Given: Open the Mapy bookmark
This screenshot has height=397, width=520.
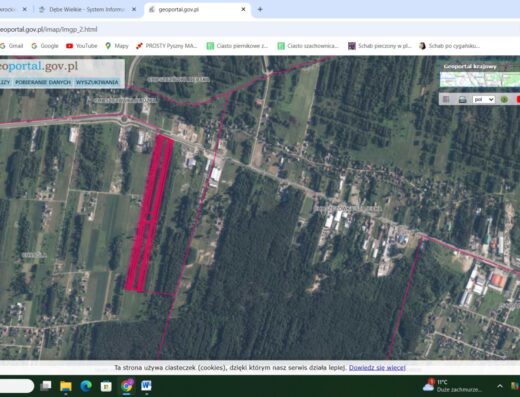Looking at the screenshot, I should [x=117, y=46].
